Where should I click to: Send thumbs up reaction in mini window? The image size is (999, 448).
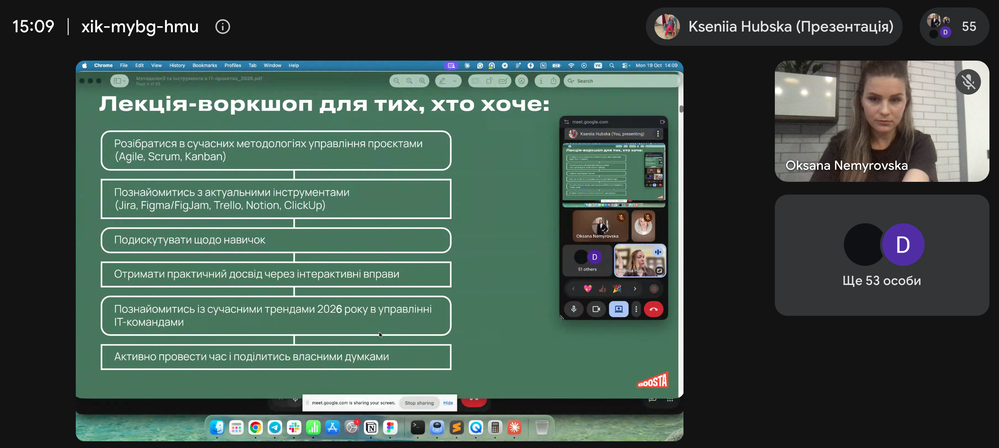click(x=602, y=289)
